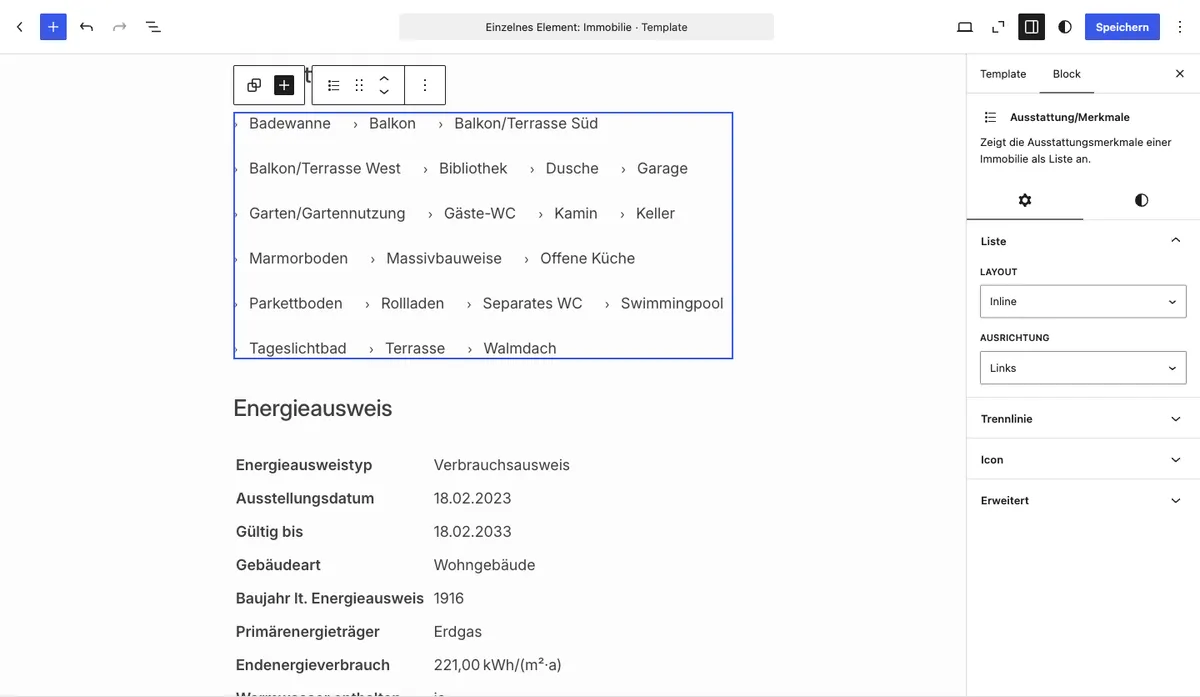Screen dimensions: 1200x697
Task: Click the black plus button in the block toolbar
Action: coord(284,85)
